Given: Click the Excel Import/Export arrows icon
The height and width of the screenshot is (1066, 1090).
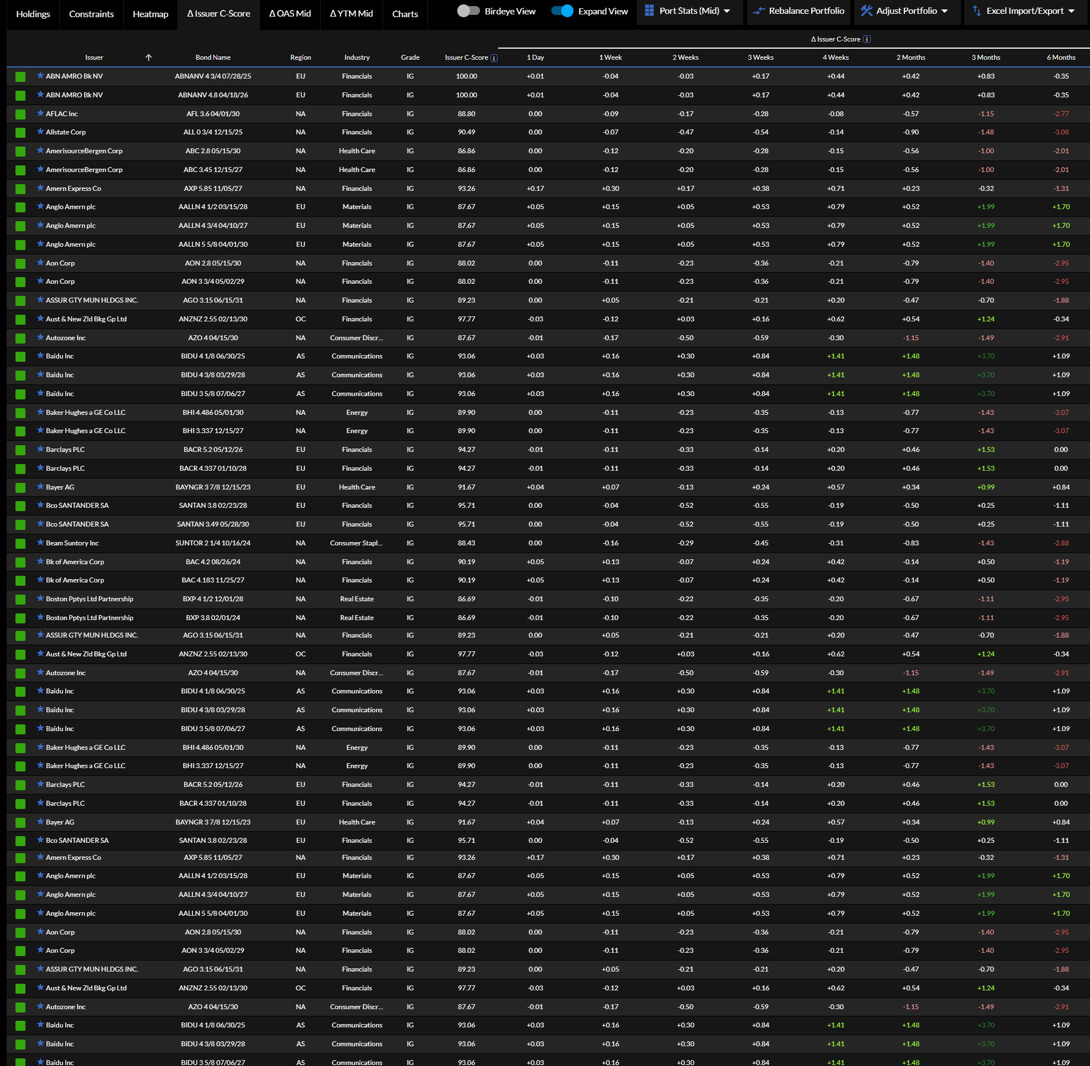Looking at the screenshot, I should pyautogui.click(x=976, y=11).
